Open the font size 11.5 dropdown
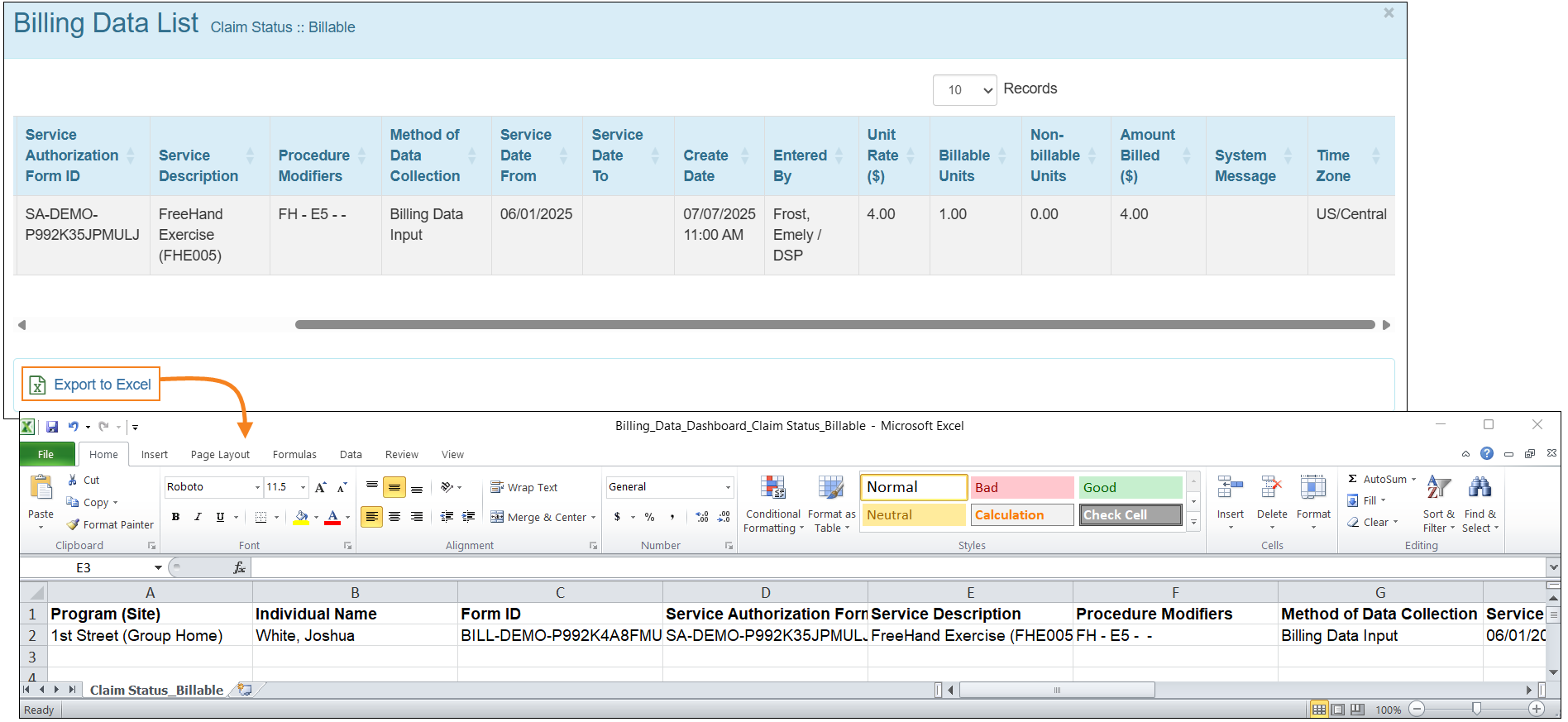Screen dimensions: 1568x722 pyautogui.click(x=303, y=487)
